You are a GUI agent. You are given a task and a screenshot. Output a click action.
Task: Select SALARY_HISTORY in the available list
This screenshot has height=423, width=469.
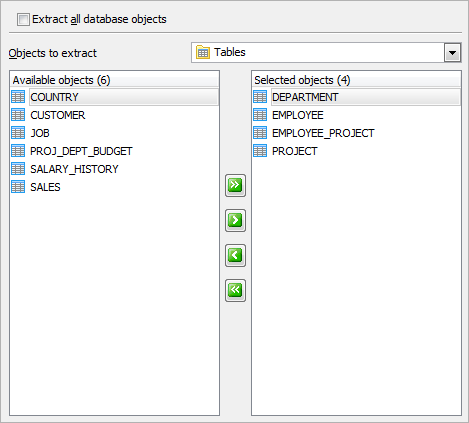point(74,169)
